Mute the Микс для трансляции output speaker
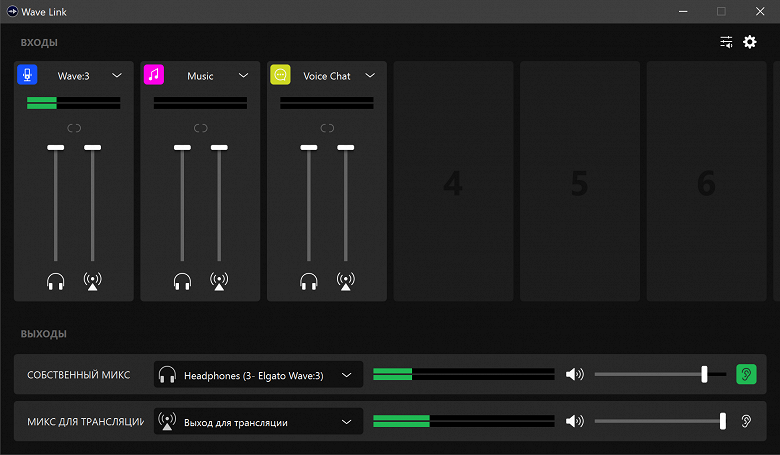The height and width of the screenshot is (455, 780). coord(575,421)
